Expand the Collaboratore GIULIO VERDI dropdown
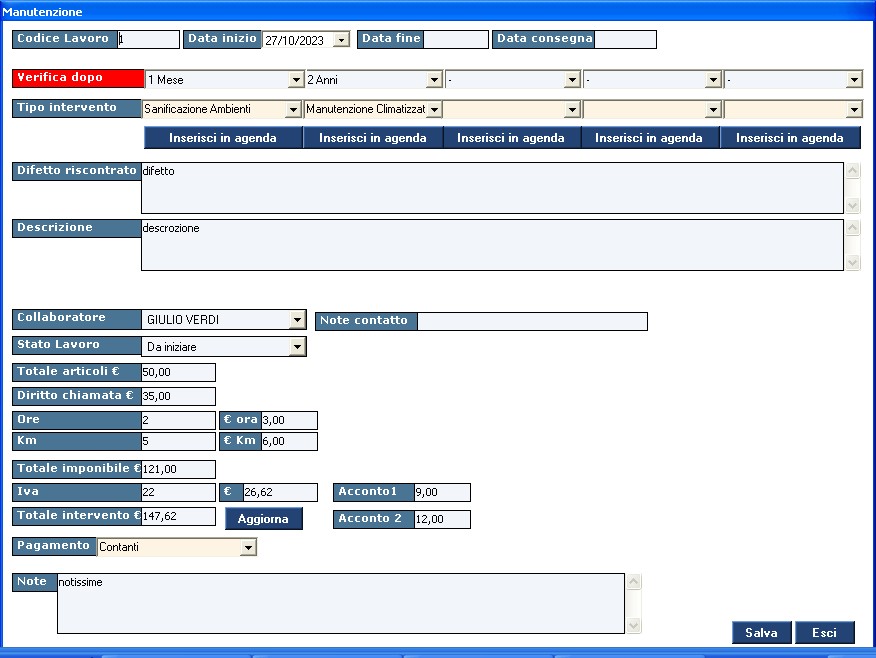Screen dimensions: 876x658 [x=297, y=320]
